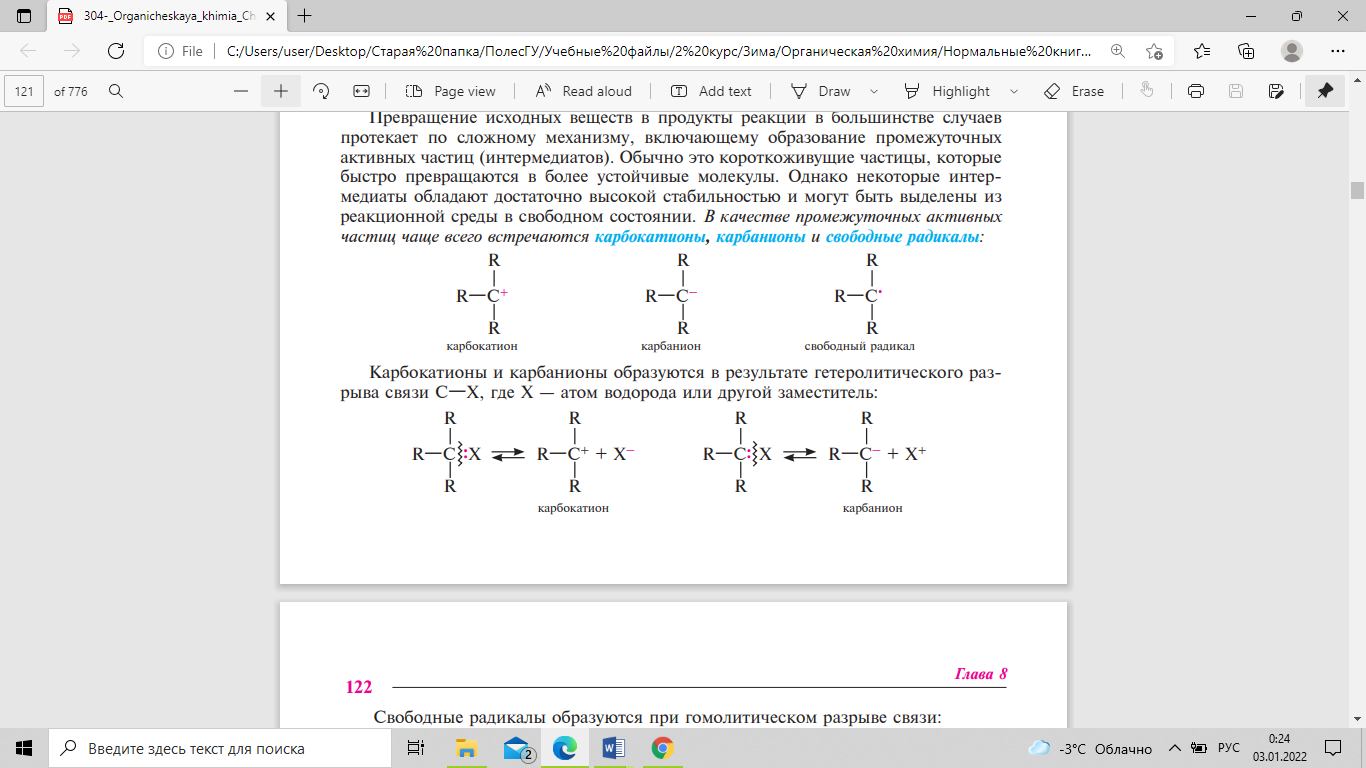The height and width of the screenshot is (768, 1366).
Task: Click the zoom magnifier in address bar
Action: [x=1117, y=51]
